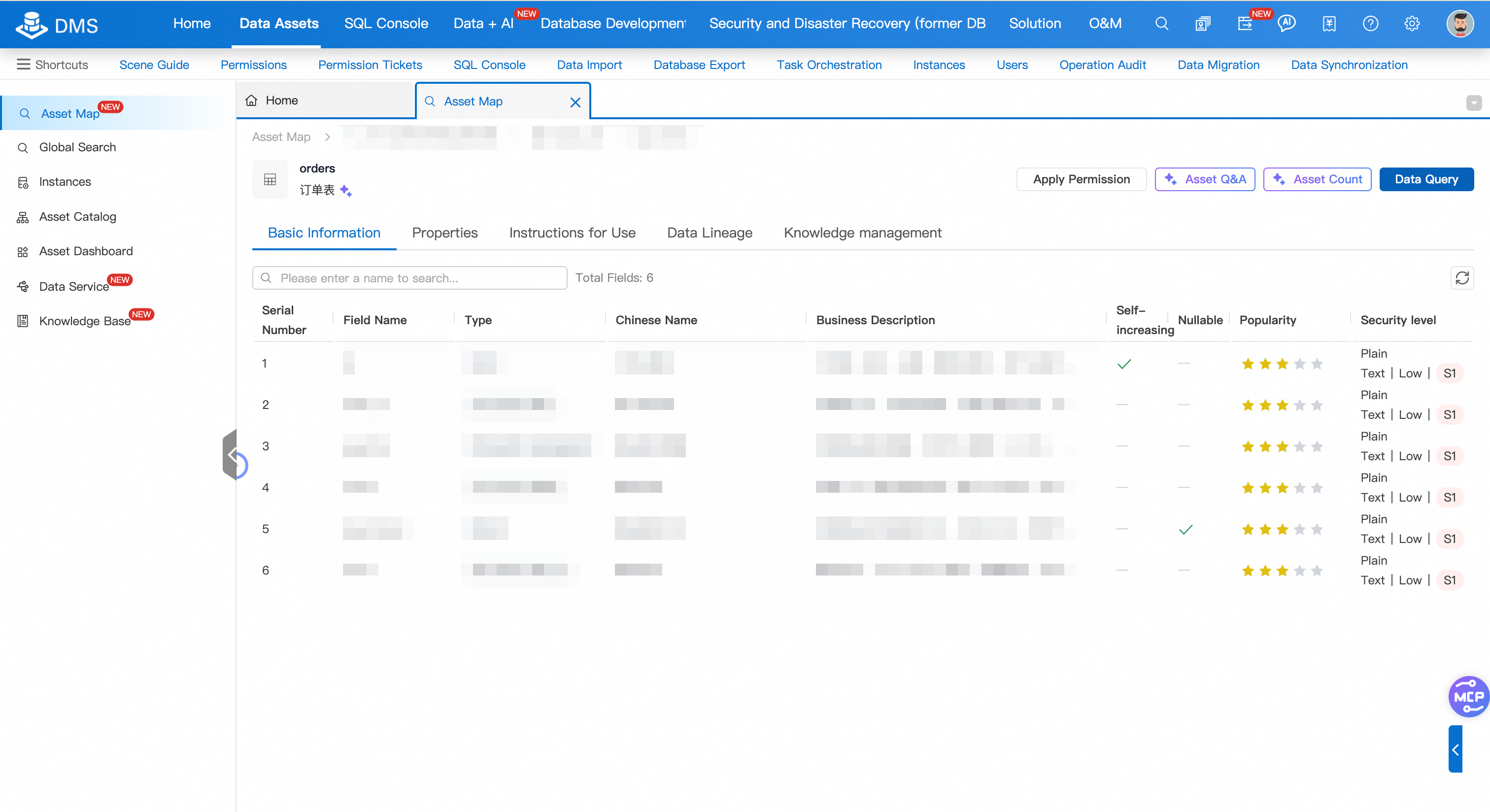Click the help question mark icon
The width and height of the screenshot is (1490, 812).
click(x=1370, y=24)
